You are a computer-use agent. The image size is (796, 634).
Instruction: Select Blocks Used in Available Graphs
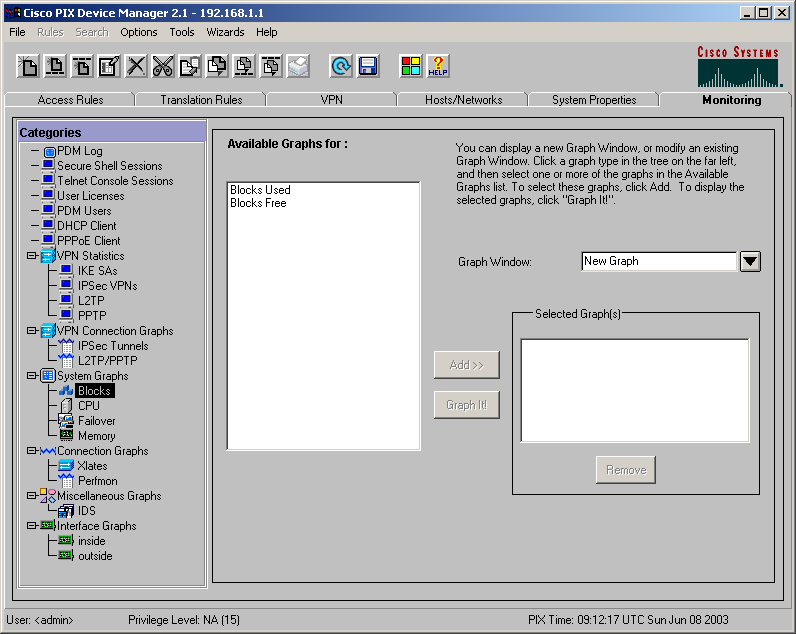(260, 189)
